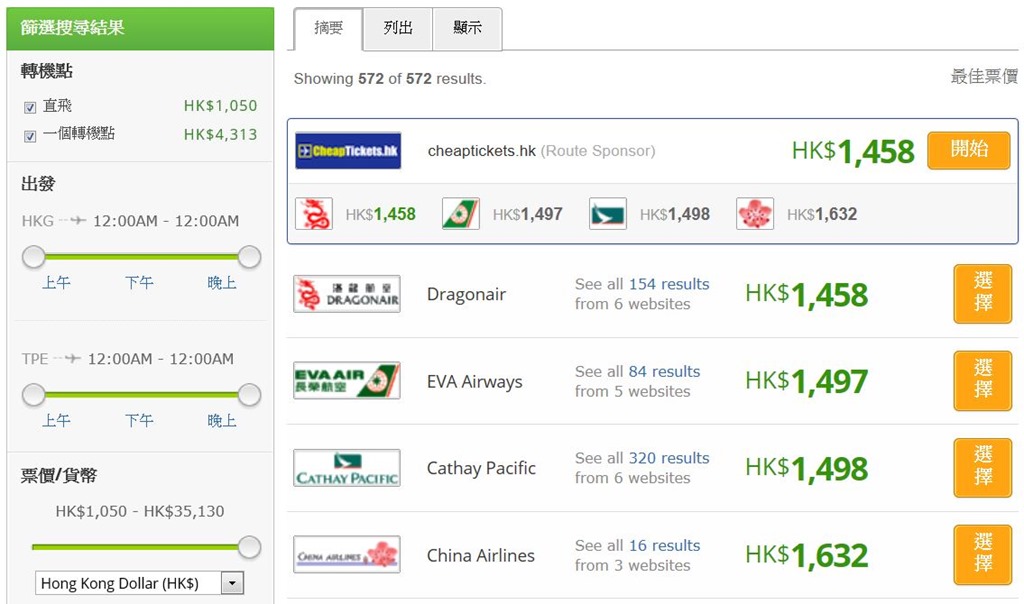The height and width of the screenshot is (604, 1024).
Task: Click 選擇 button for Cathay Pacific
Action: pyautogui.click(x=983, y=468)
